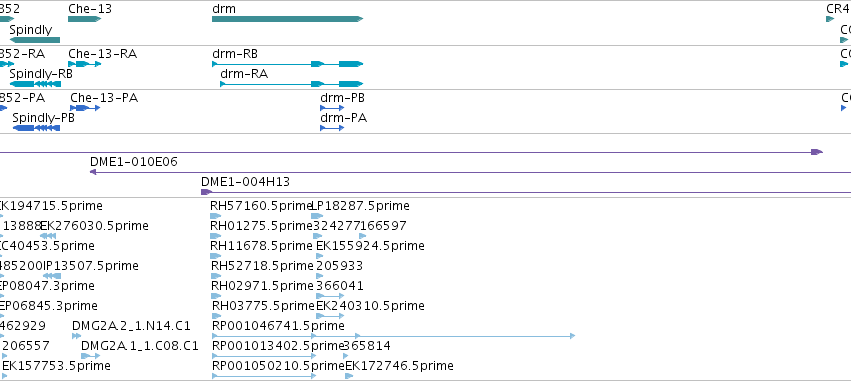Select the DME1-010E06 clone label

(x=134, y=162)
